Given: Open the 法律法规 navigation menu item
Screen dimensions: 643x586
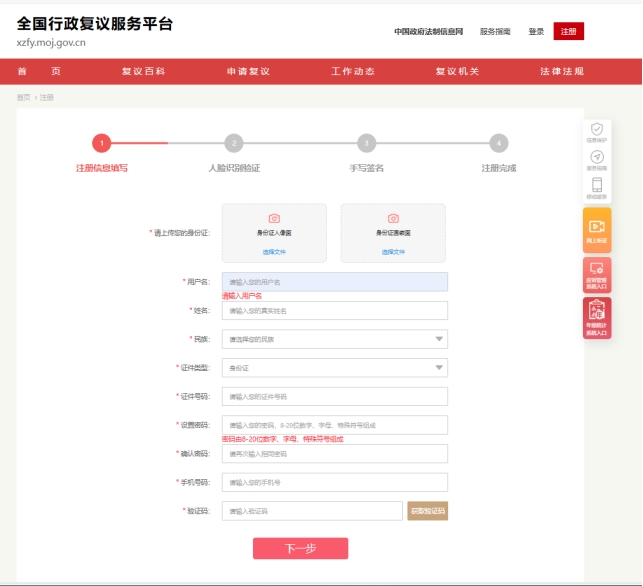Looking at the screenshot, I should pos(561,72).
